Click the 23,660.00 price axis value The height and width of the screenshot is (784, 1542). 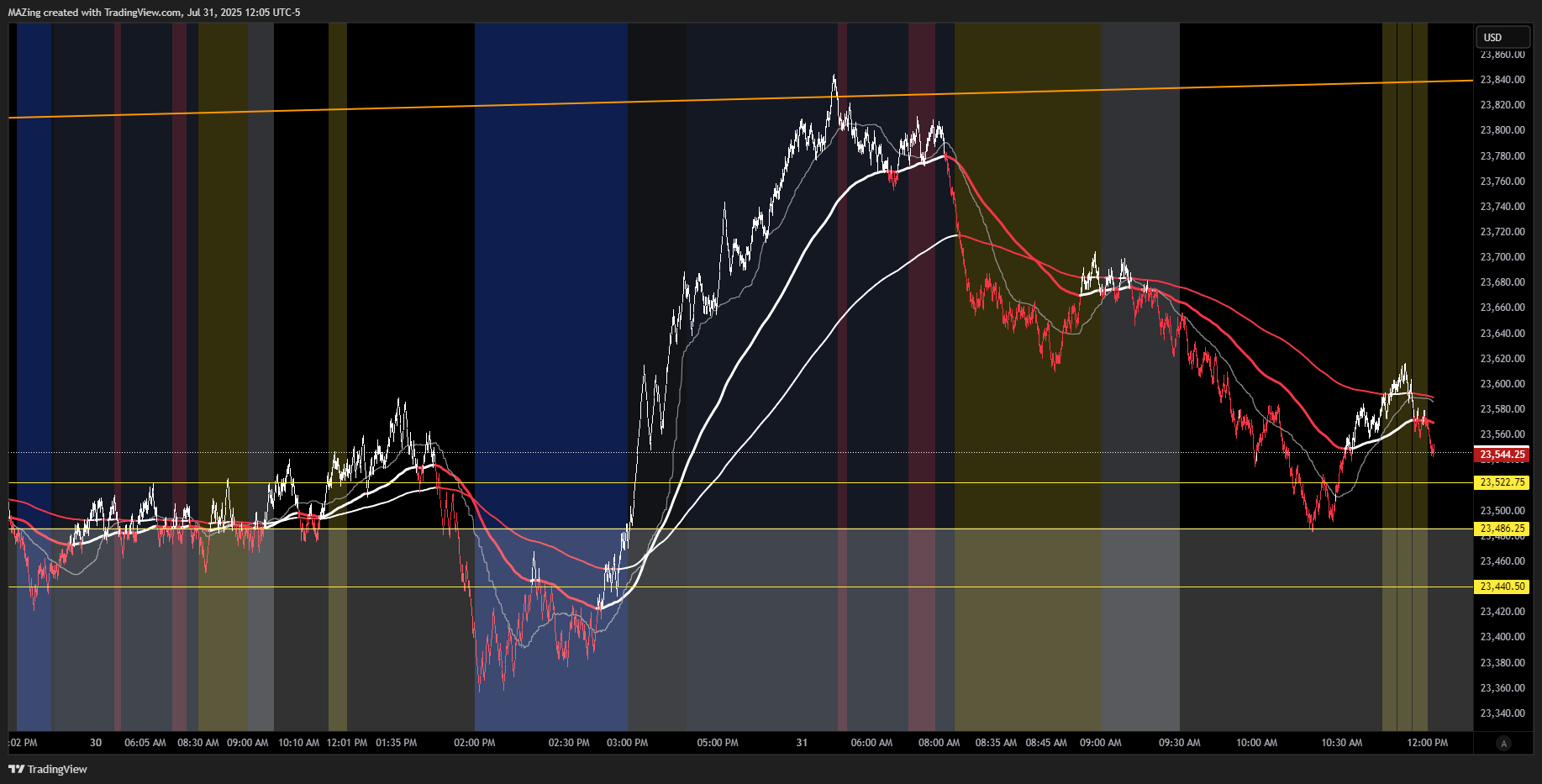[x=1503, y=308]
